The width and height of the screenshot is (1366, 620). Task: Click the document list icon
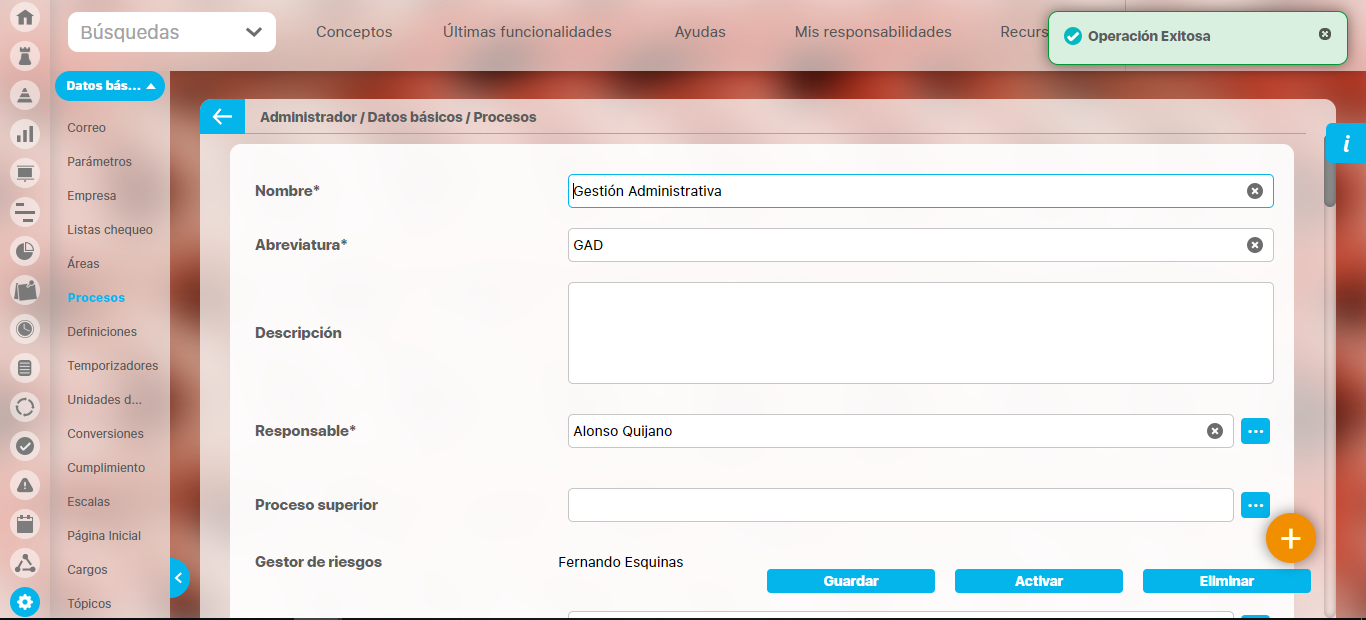pyautogui.click(x=25, y=368)
